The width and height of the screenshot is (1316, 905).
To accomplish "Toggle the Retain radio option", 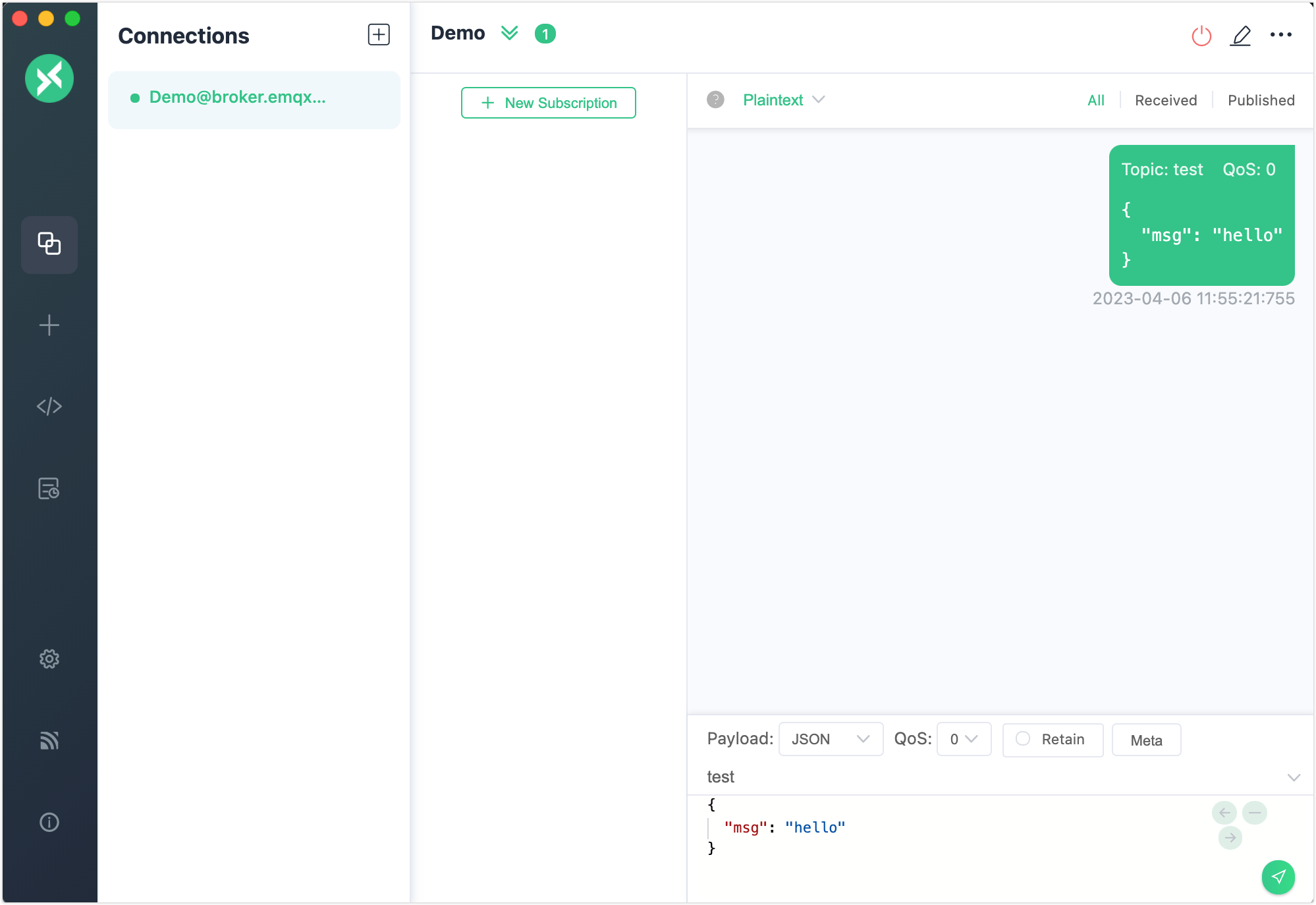I will 1023,739.
